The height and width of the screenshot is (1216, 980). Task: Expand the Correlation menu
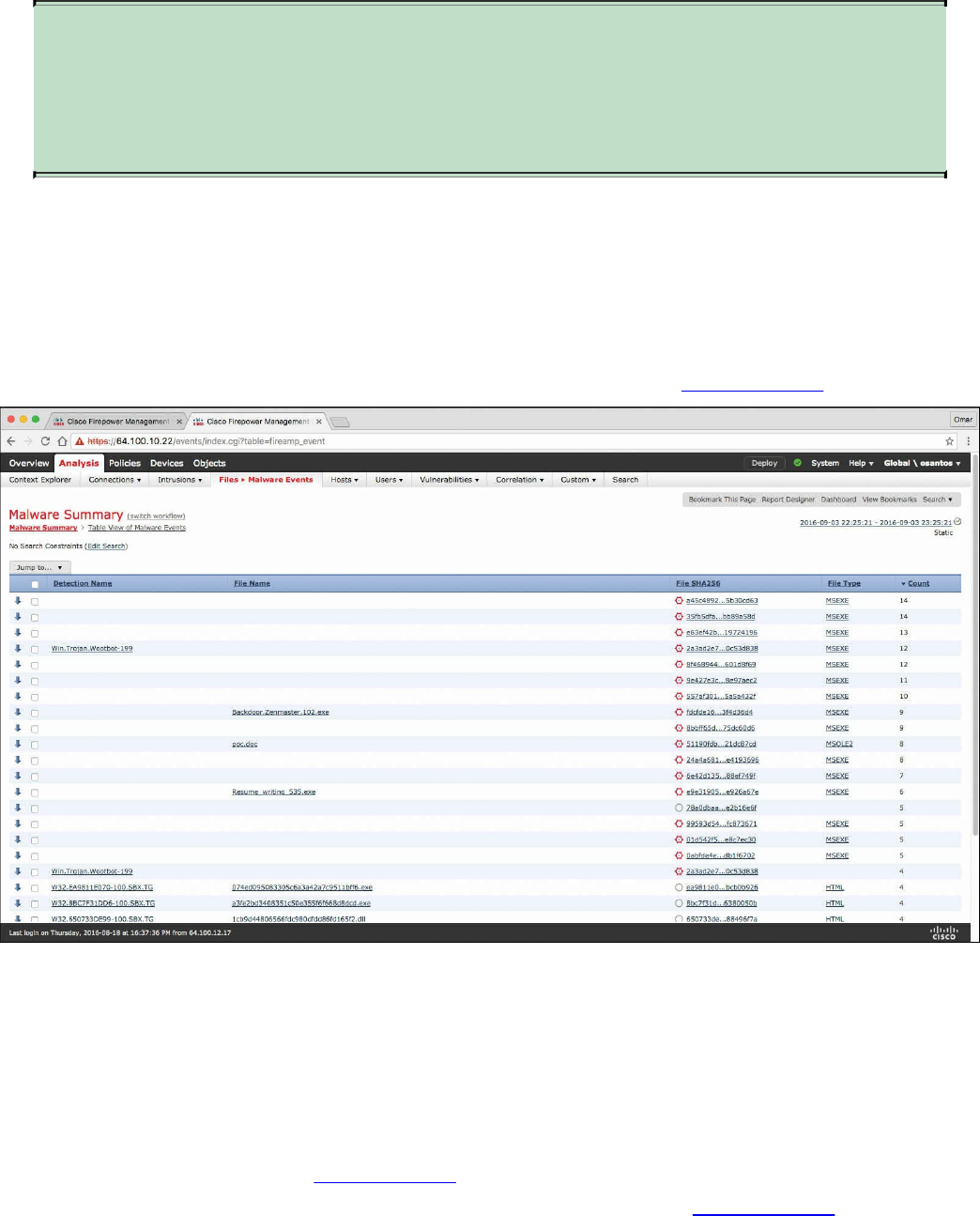tap(519, 480)
